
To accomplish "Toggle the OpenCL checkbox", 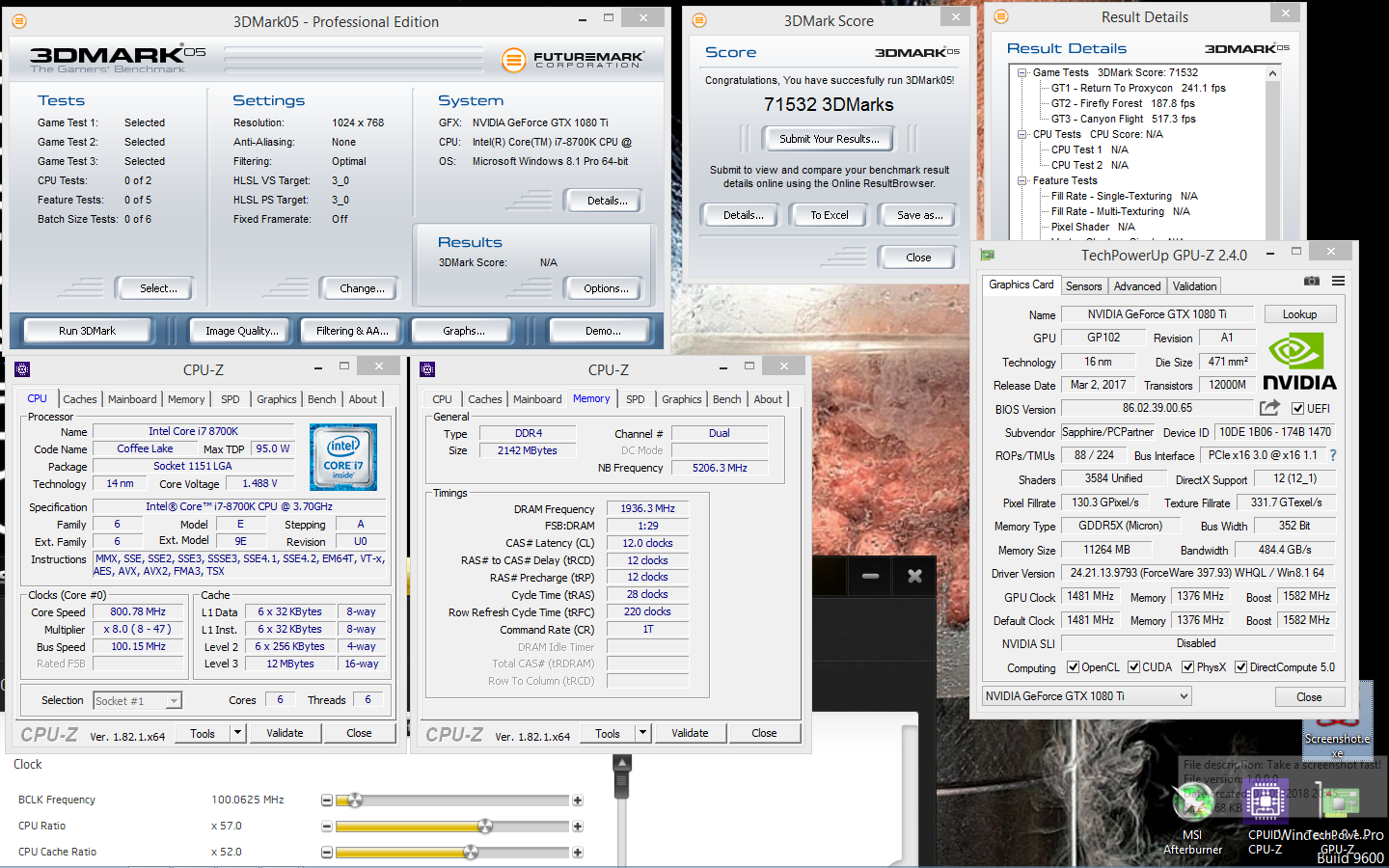I will click(x=1073, y=667).
